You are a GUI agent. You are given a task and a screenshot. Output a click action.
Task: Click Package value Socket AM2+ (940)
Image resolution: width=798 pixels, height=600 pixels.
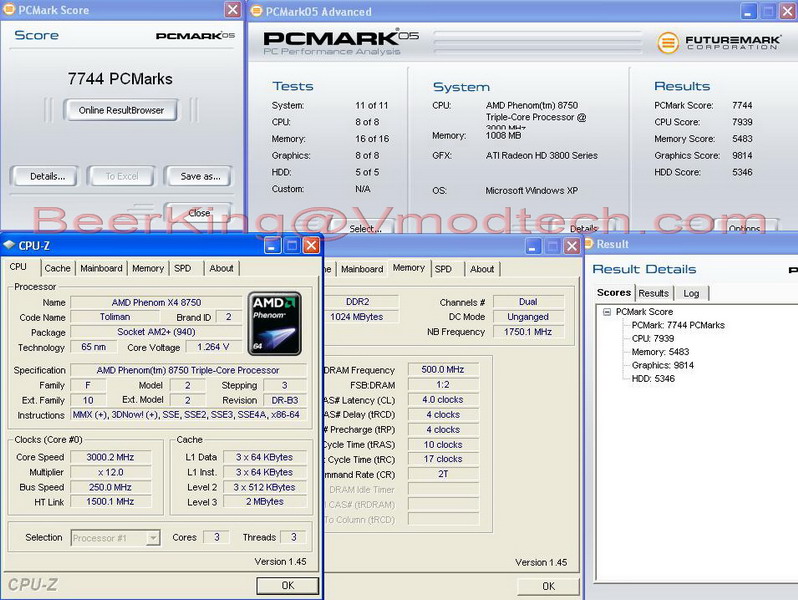(156, 332)
